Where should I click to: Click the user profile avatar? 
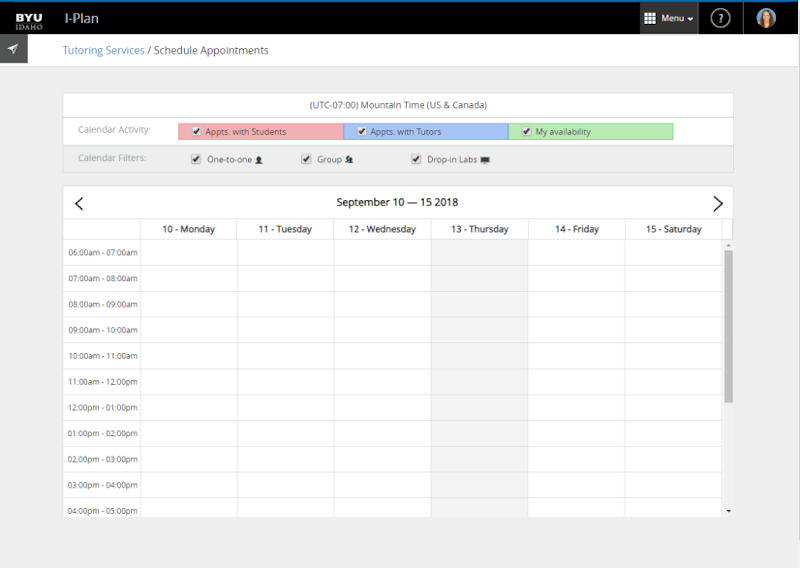point(766,19)
